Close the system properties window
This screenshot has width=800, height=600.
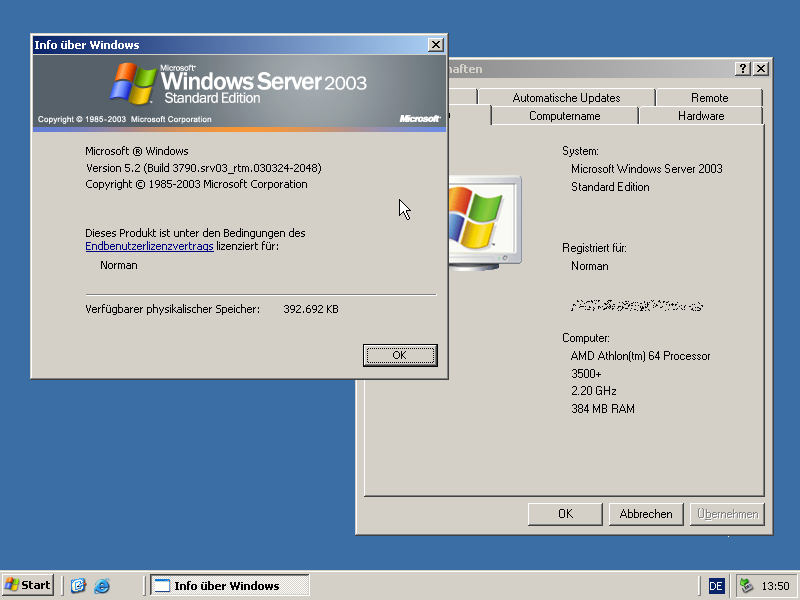click(x=761, y=69)
